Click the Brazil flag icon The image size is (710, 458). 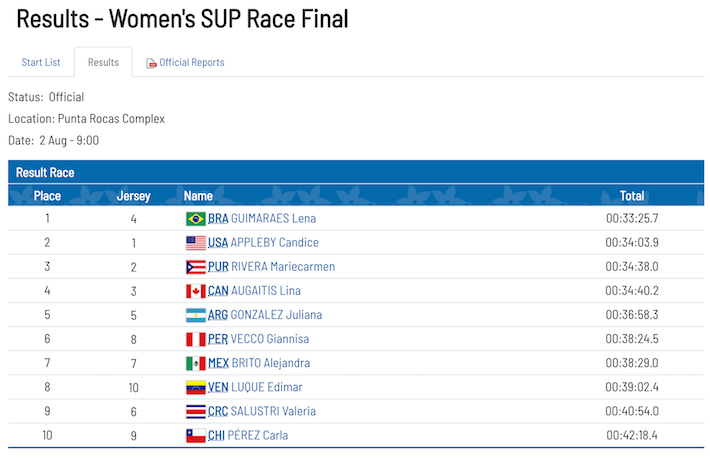click(x=195, y=218)
